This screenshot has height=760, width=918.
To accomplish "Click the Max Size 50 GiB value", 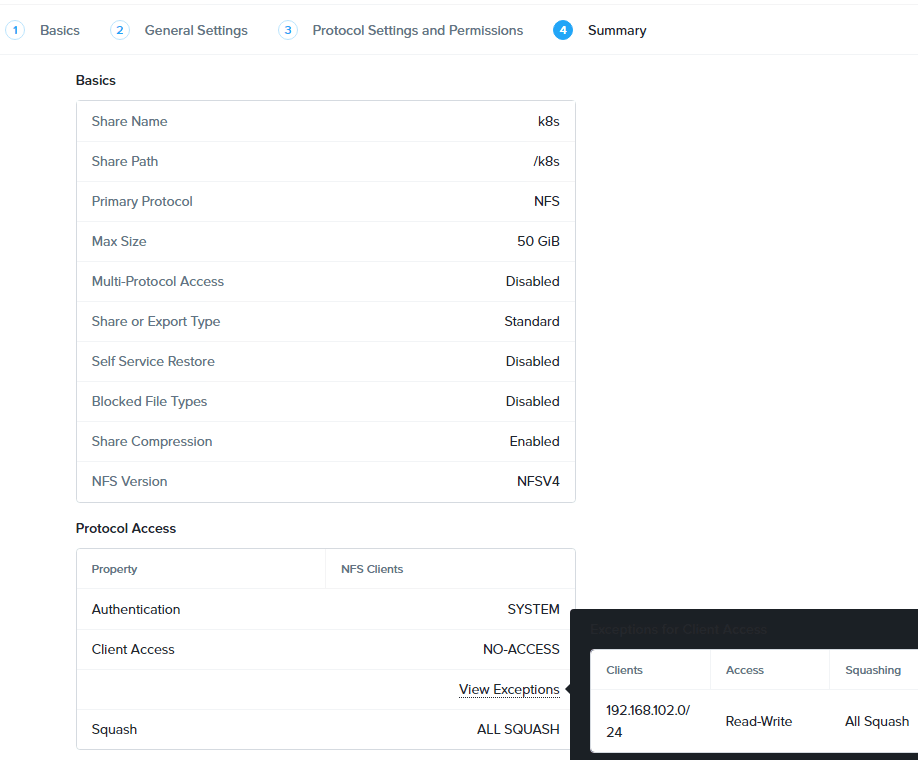I will 538,241.
